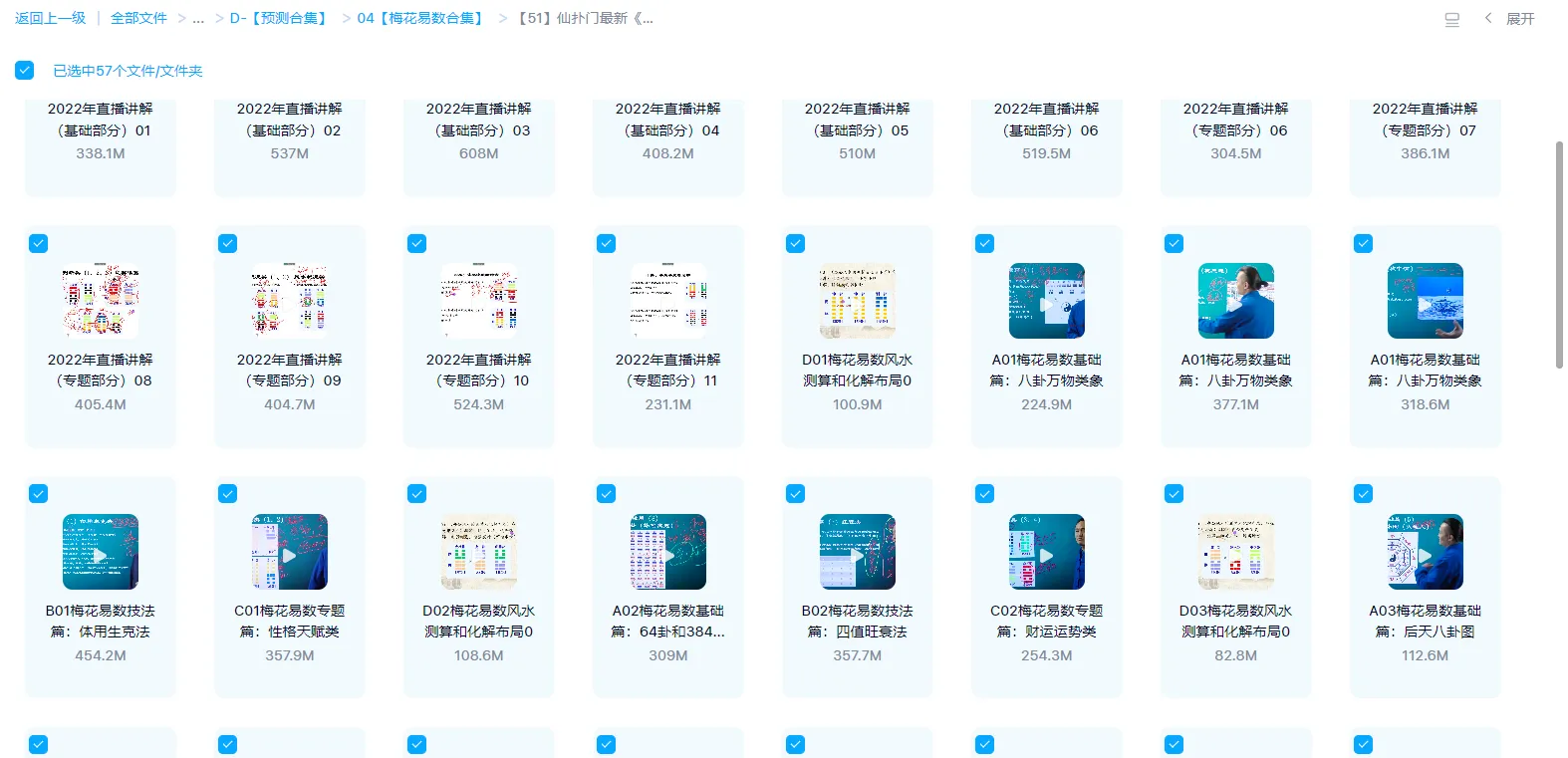
Task: Play the B01 体用生克法 video thumbnail
Action: pyautogui.click(x=101, y=552)
